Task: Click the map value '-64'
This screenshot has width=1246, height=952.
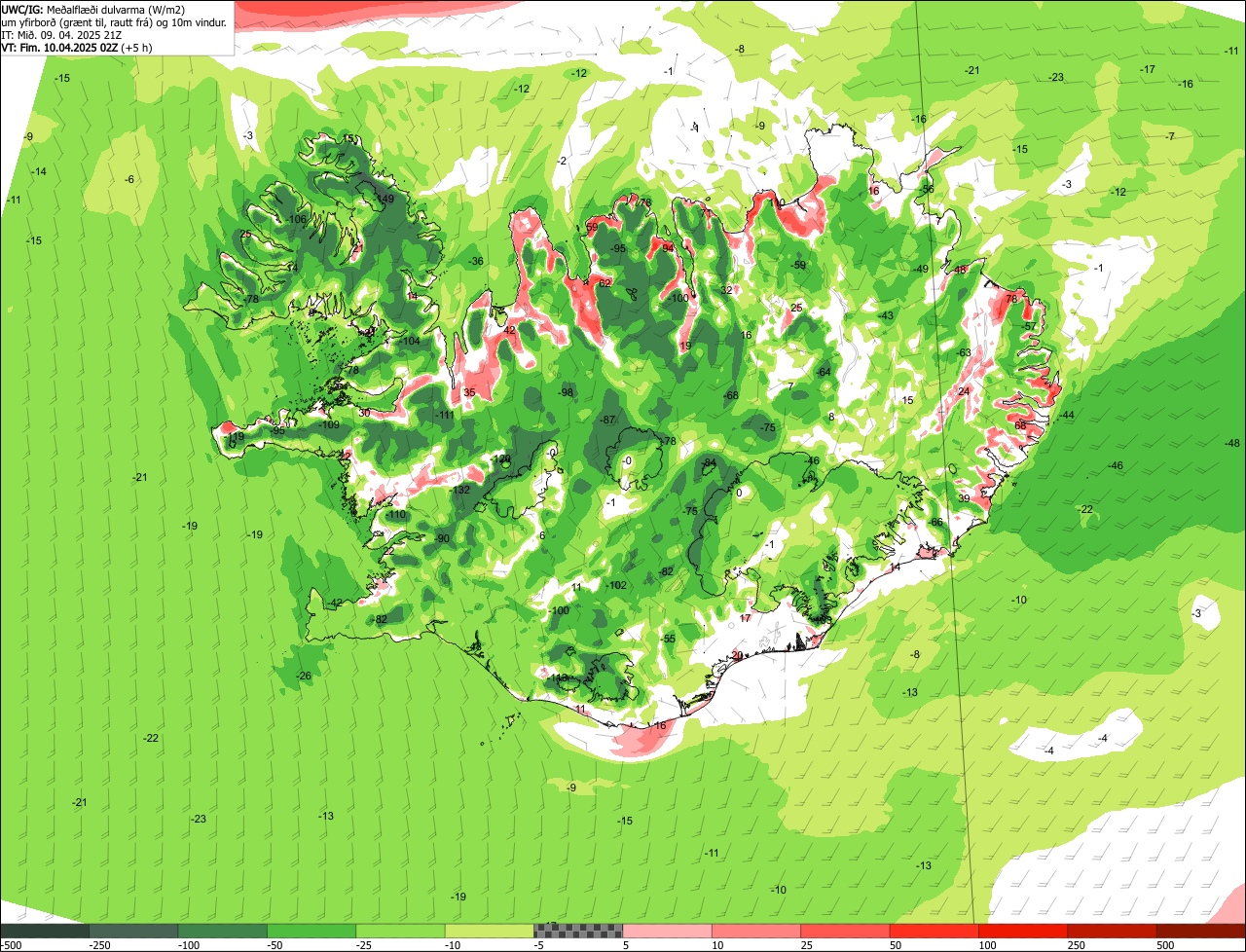Action: [x=824, y=373]
